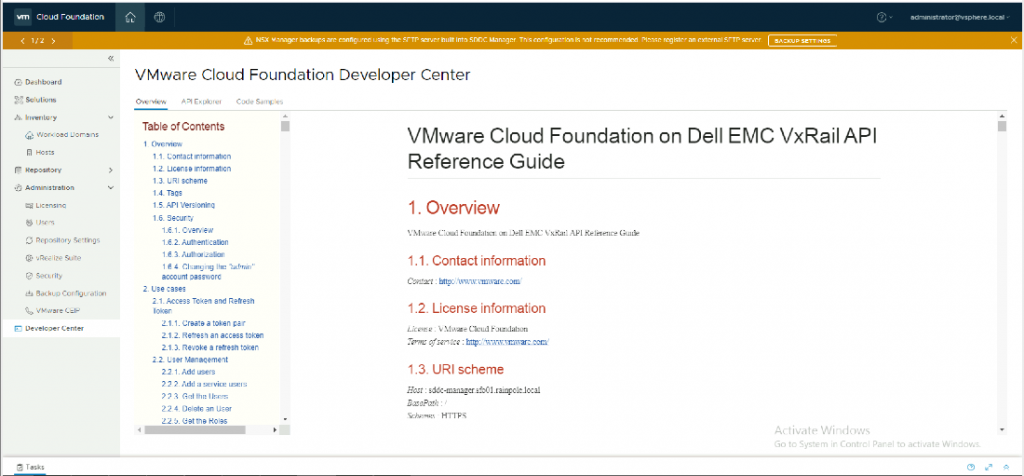Switch to the API Explorer tab
The height and width of the screenshot is (476, 1024).
pos(201,102)
